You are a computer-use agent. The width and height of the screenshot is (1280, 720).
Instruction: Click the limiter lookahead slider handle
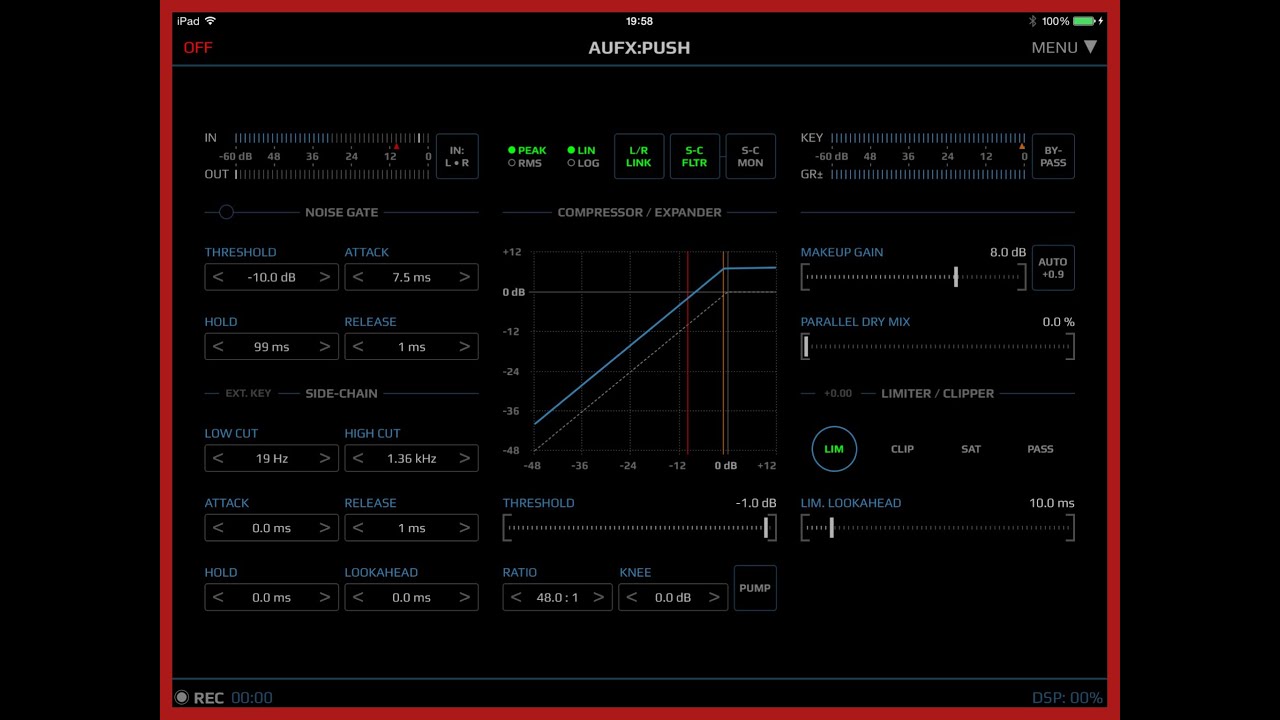pyautogui.click(x=831, y=528)
